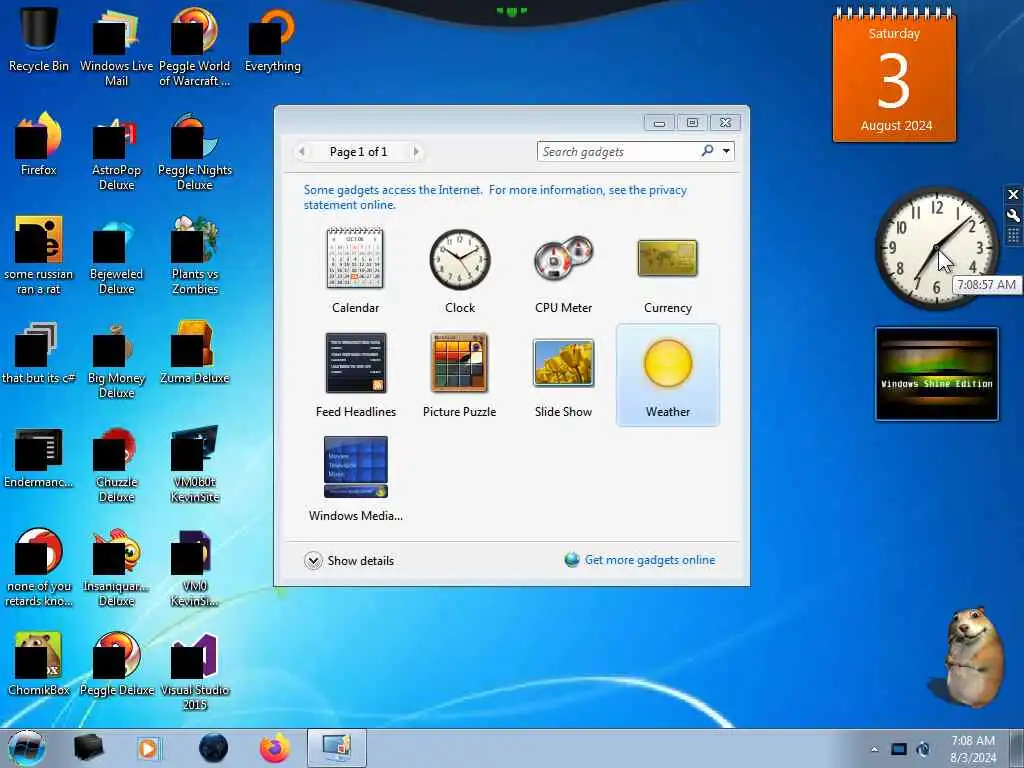The image size is (1024, 768).
Task: Click the Plants vs Zombies icon
Action: tap(195, 256)
